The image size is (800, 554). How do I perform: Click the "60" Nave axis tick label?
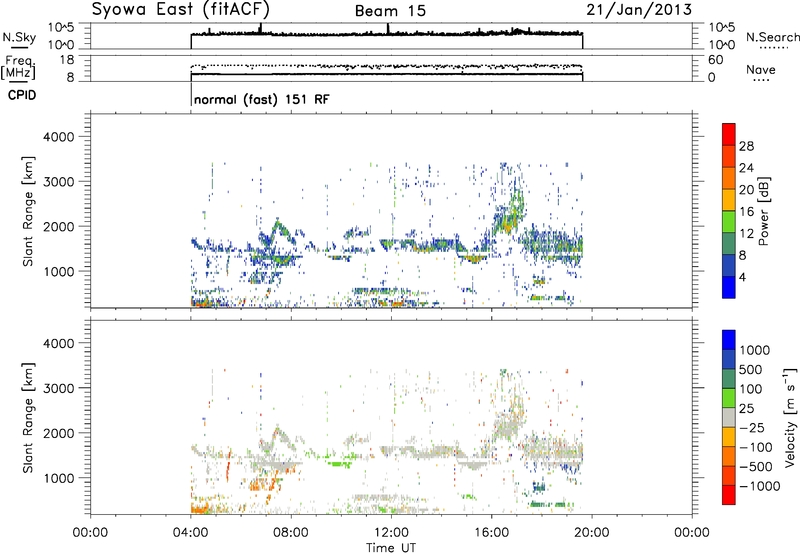pyautogui.click(x=716, y=60)
